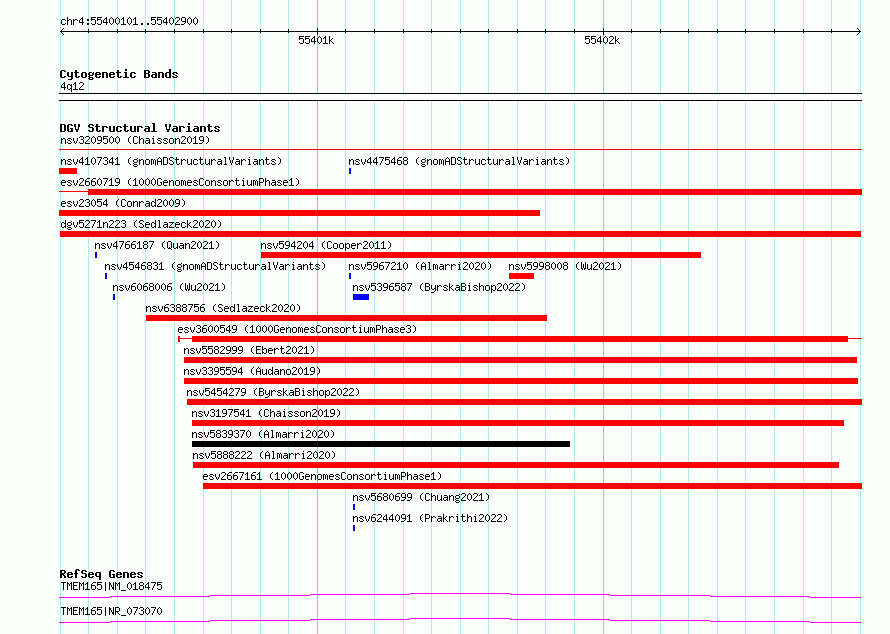Image resolution: width=890 pixels, height=634 pixels.
Task: Click the nsv6388756 (Sedlazeck2020) label
Action: click(x=223, y=308)
